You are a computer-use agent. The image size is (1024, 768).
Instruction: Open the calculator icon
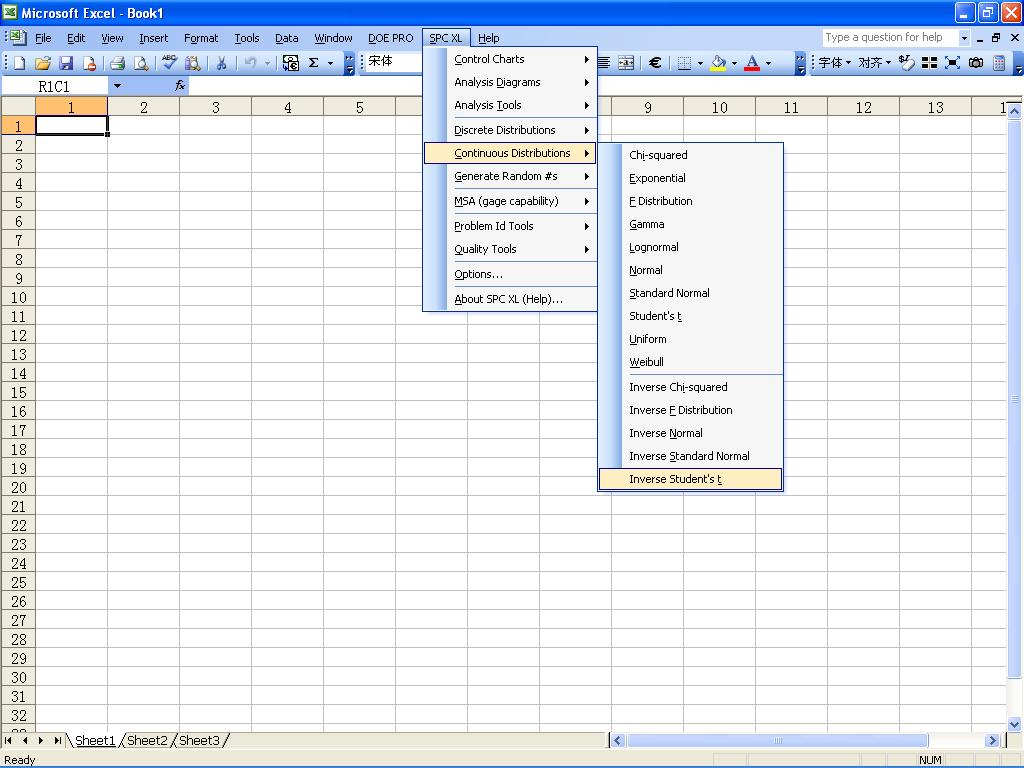tap(999, 63)
